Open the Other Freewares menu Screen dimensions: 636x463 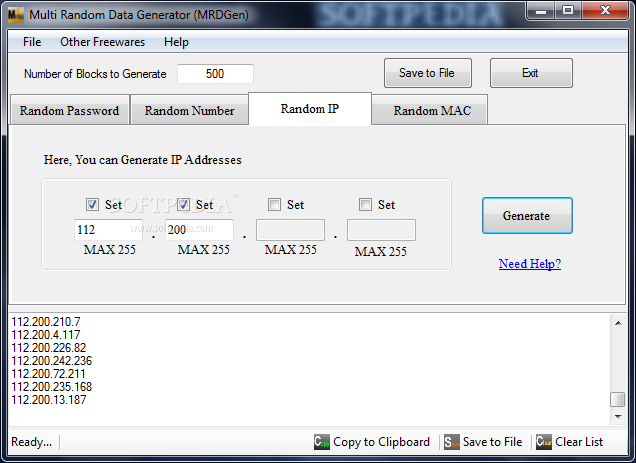click(102, 42)
